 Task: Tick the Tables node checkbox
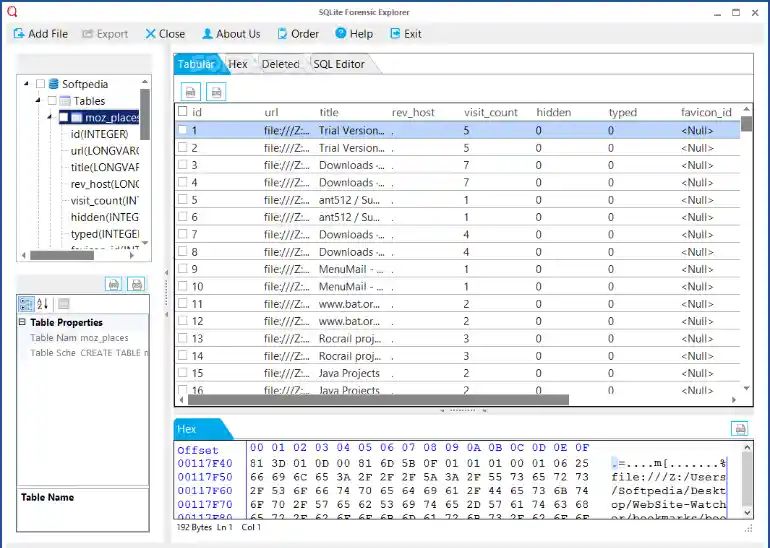coord(52,101)
